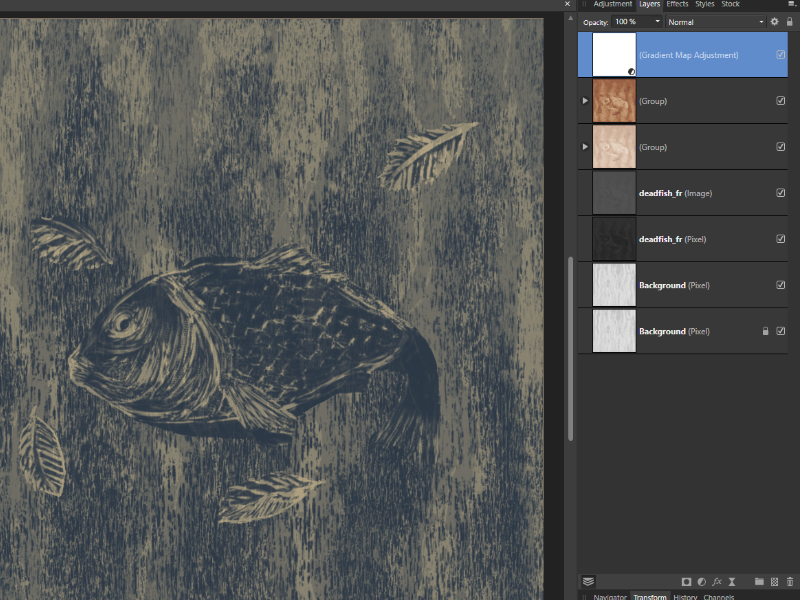
Task: Click "Background (Pixel)" name of the locked layer
Action: pos(674,331)
